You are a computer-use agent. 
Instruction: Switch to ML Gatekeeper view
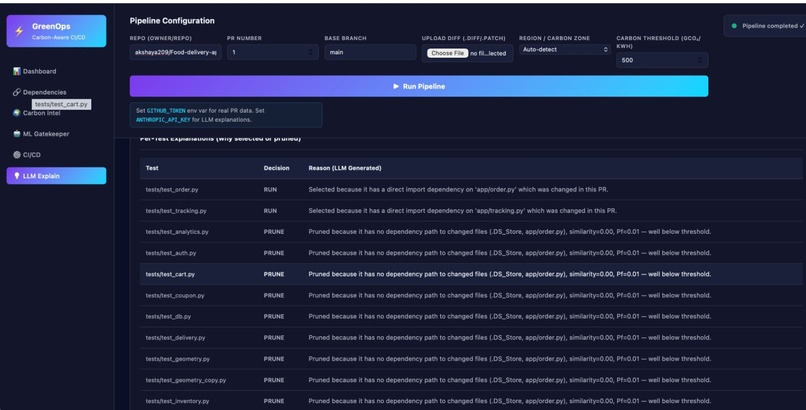click(x=56, y=134)
